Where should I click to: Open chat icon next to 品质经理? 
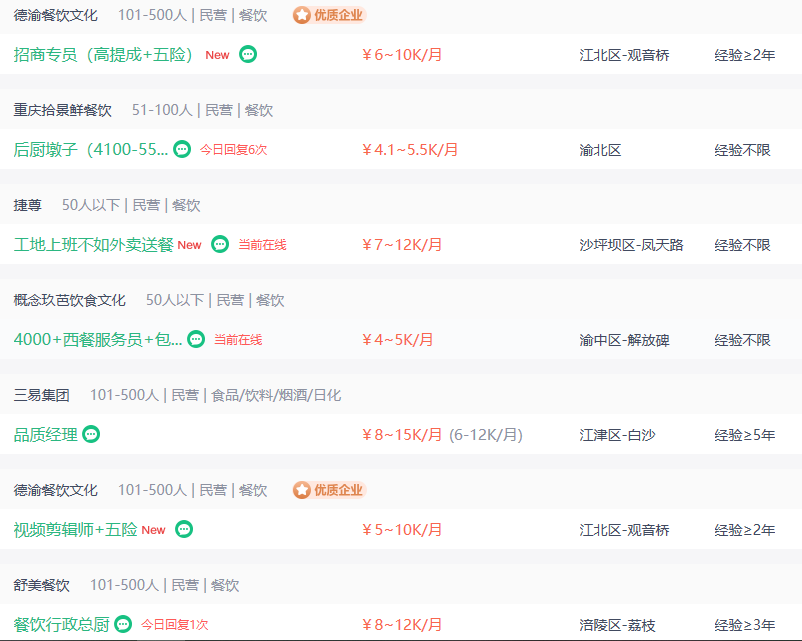click(x=91, y=434)
